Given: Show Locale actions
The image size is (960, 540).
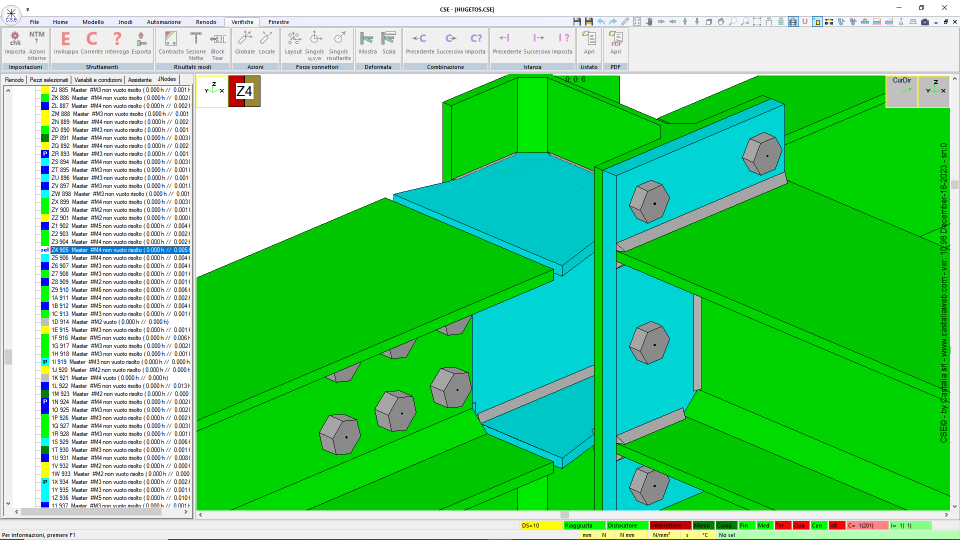Looking at the screenshot, I should (x=267, y=43).
